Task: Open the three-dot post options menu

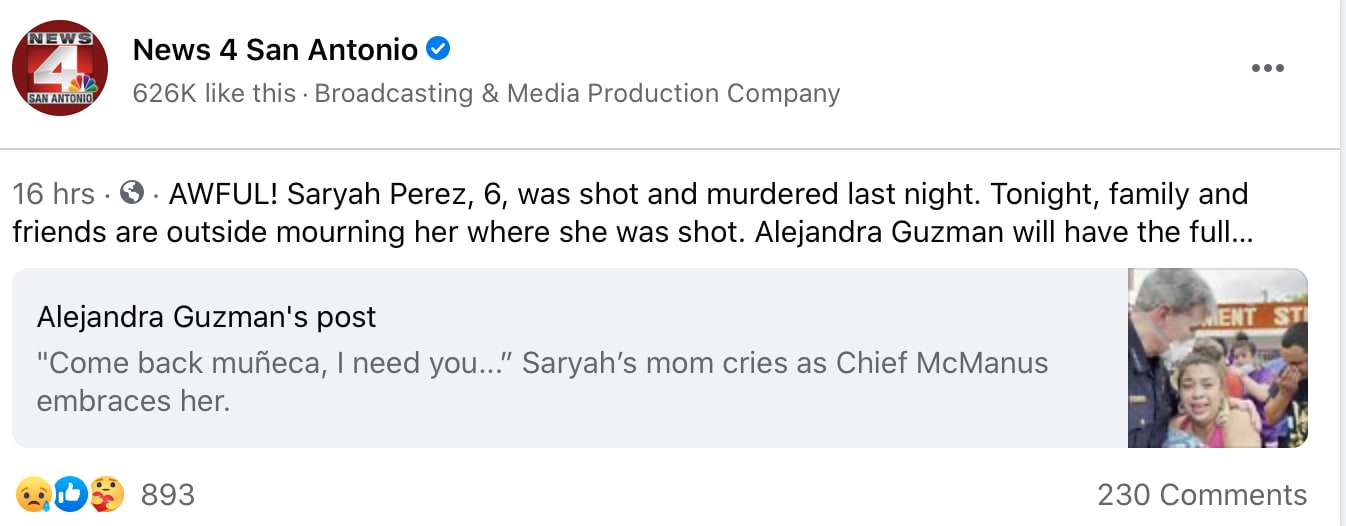Action: click(x=1267, y=68)
